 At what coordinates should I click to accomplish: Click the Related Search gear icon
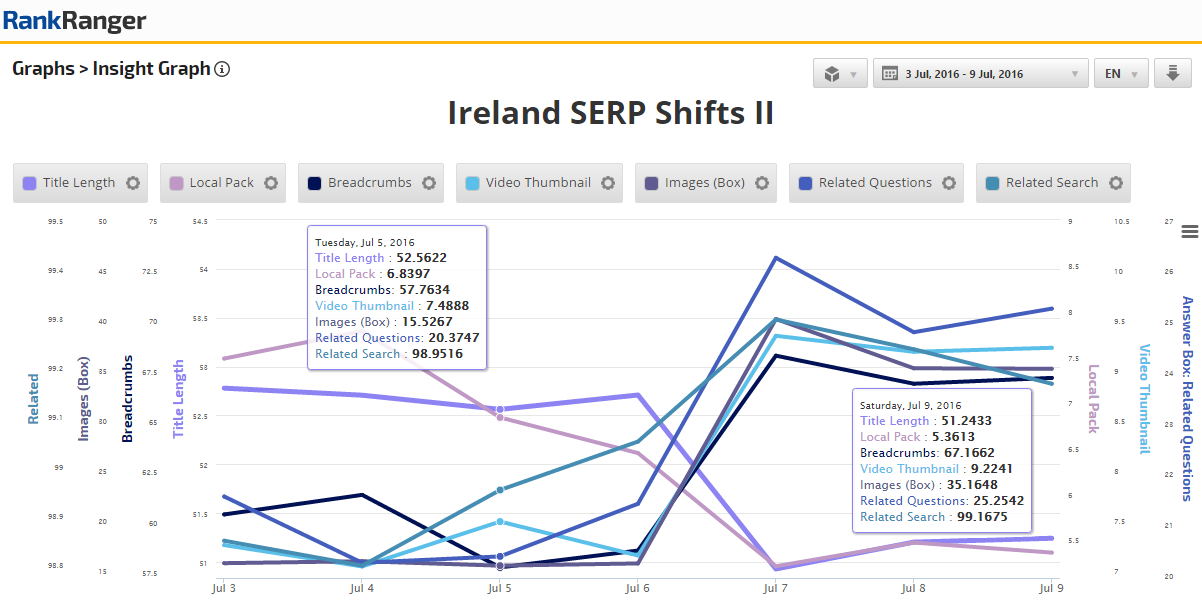coord(1115,183)
